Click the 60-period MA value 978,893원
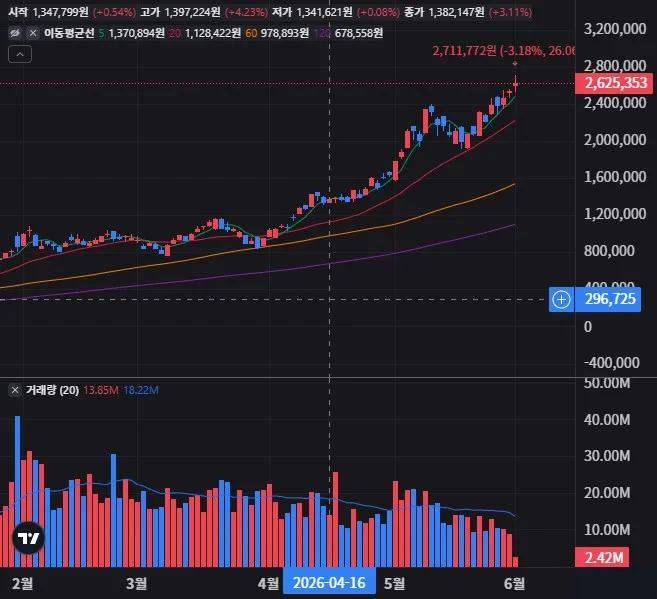Screen dimensions: 657x599 click(285, 33)
